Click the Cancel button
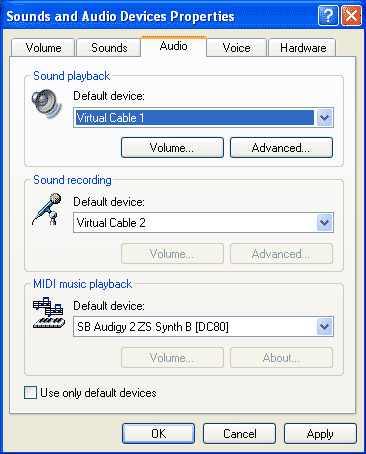The width and height of the screenshot is (366, 454). (x=239, y=433)
